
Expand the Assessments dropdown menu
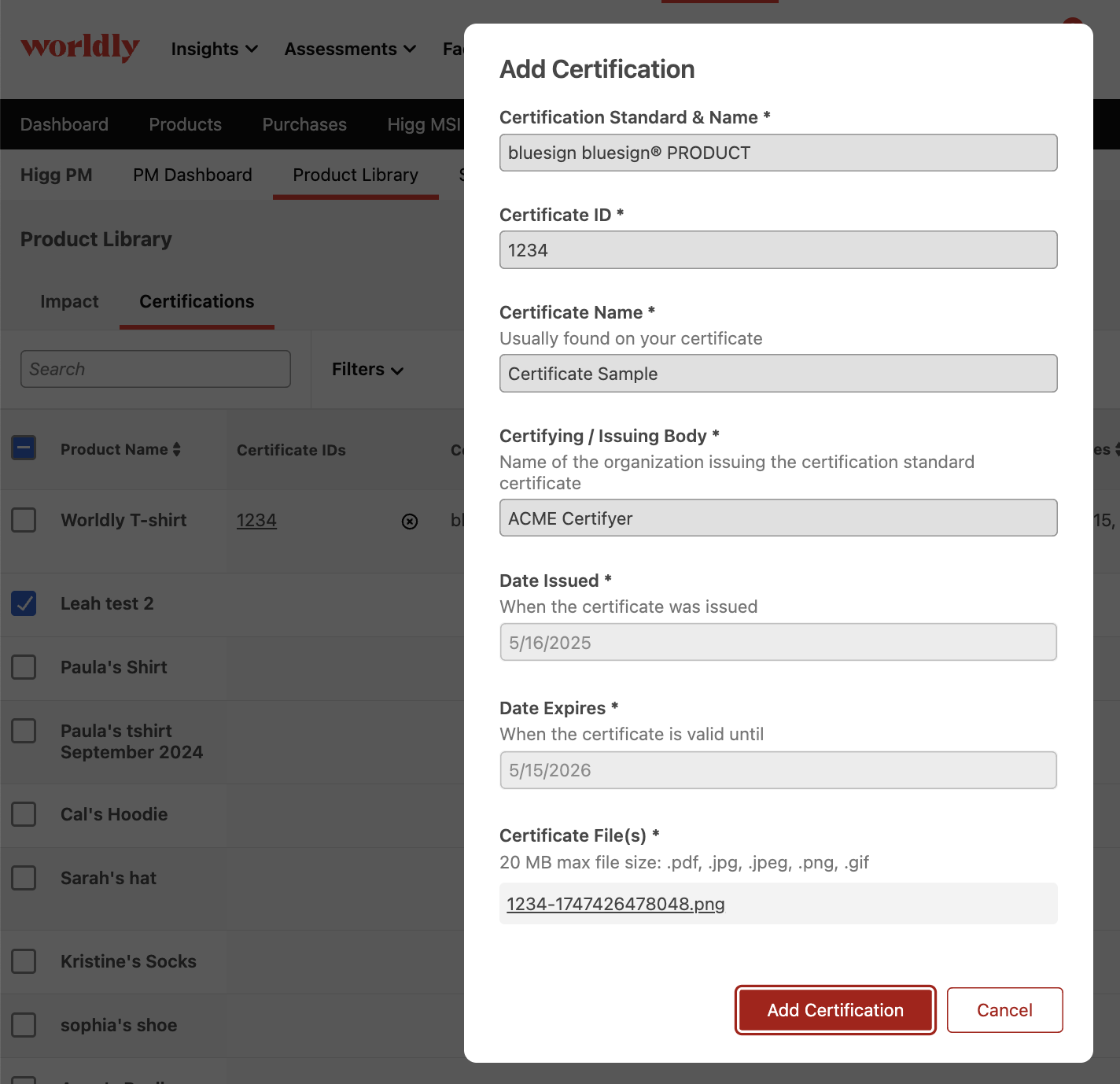[x=350, y=49]
